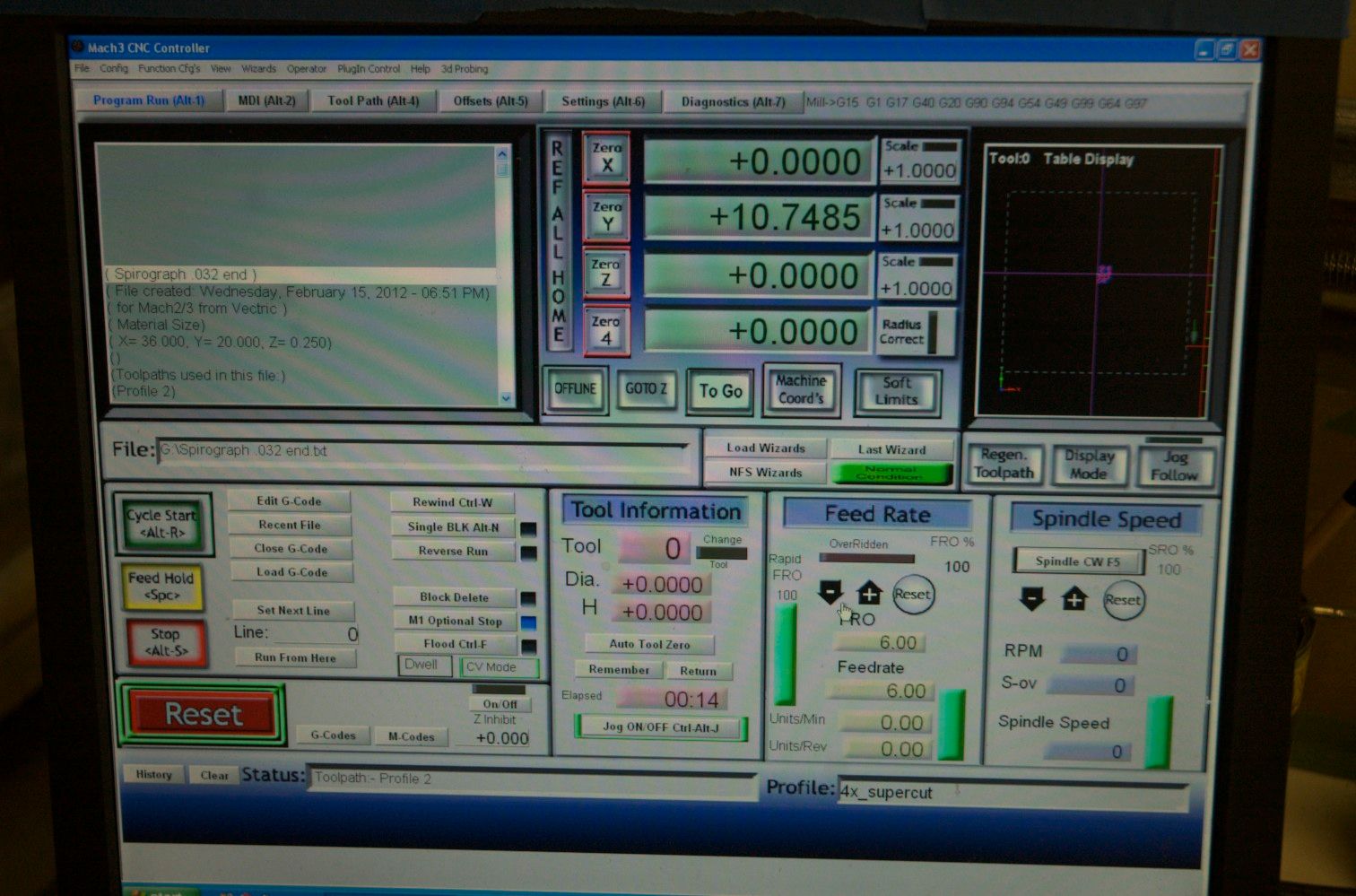1356x896 pixels.
Task: Open Recent File list
Action: [290, 525]
